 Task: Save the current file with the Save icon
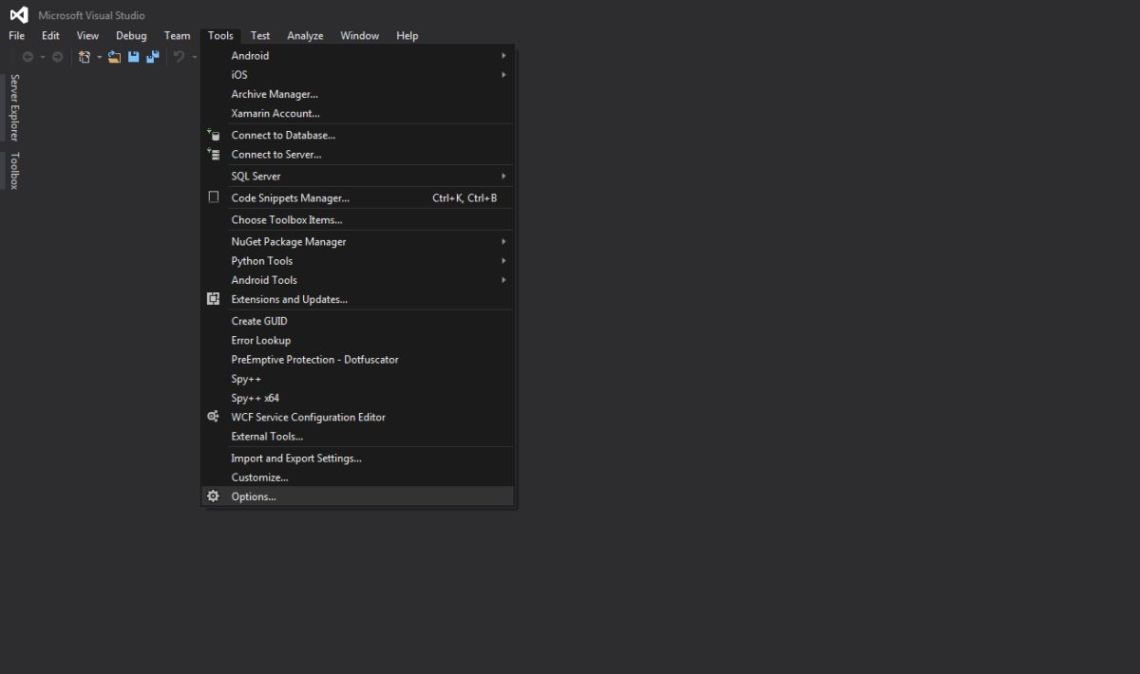tap(134, 57)
